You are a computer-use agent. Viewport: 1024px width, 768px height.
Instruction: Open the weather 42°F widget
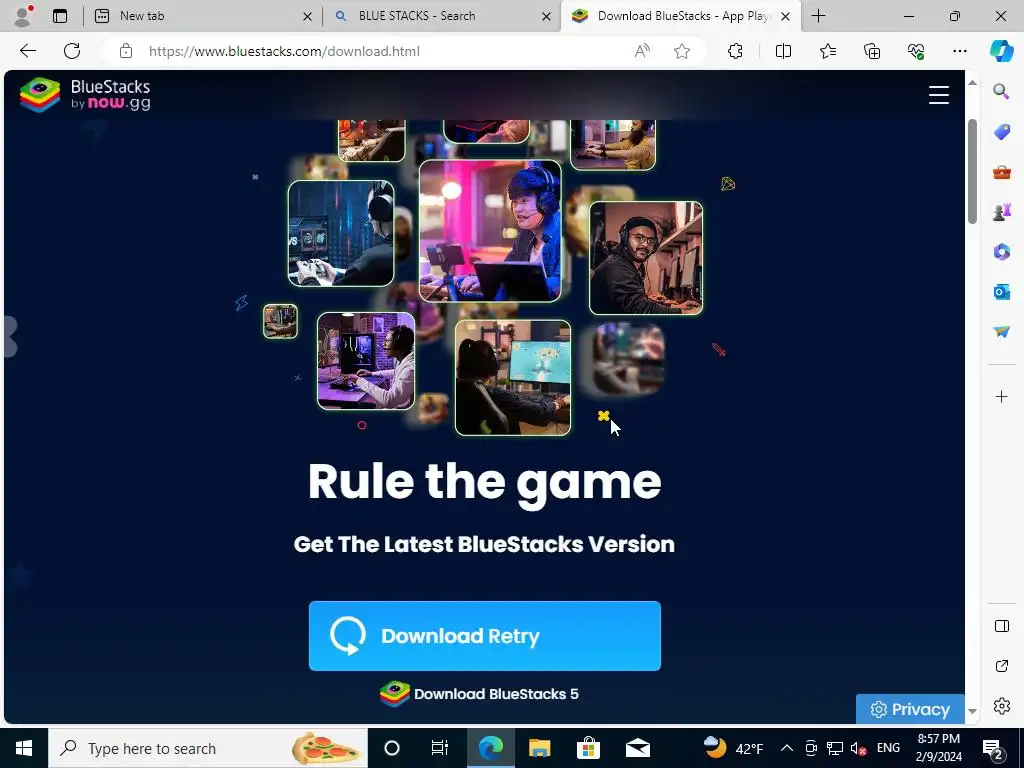pos(734,748)
